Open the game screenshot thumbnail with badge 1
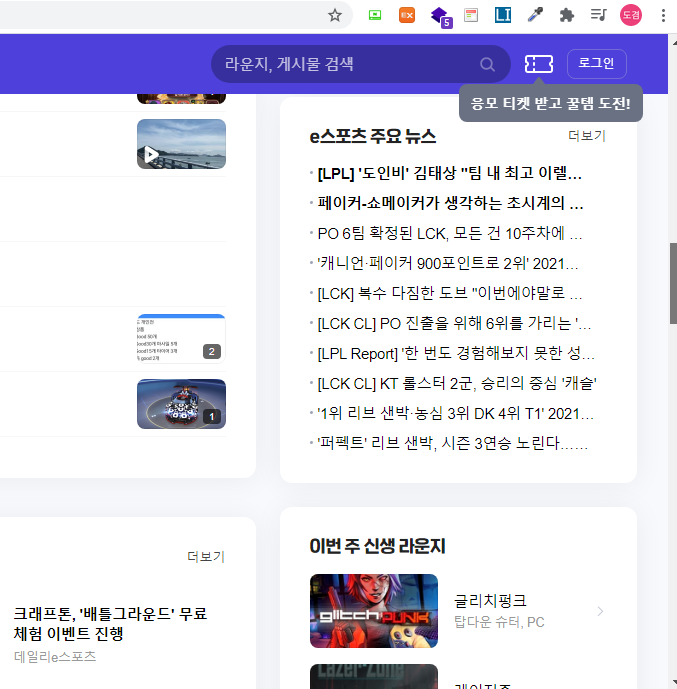The width and height of the screenshot is (677, 689). tap(181, 404)
